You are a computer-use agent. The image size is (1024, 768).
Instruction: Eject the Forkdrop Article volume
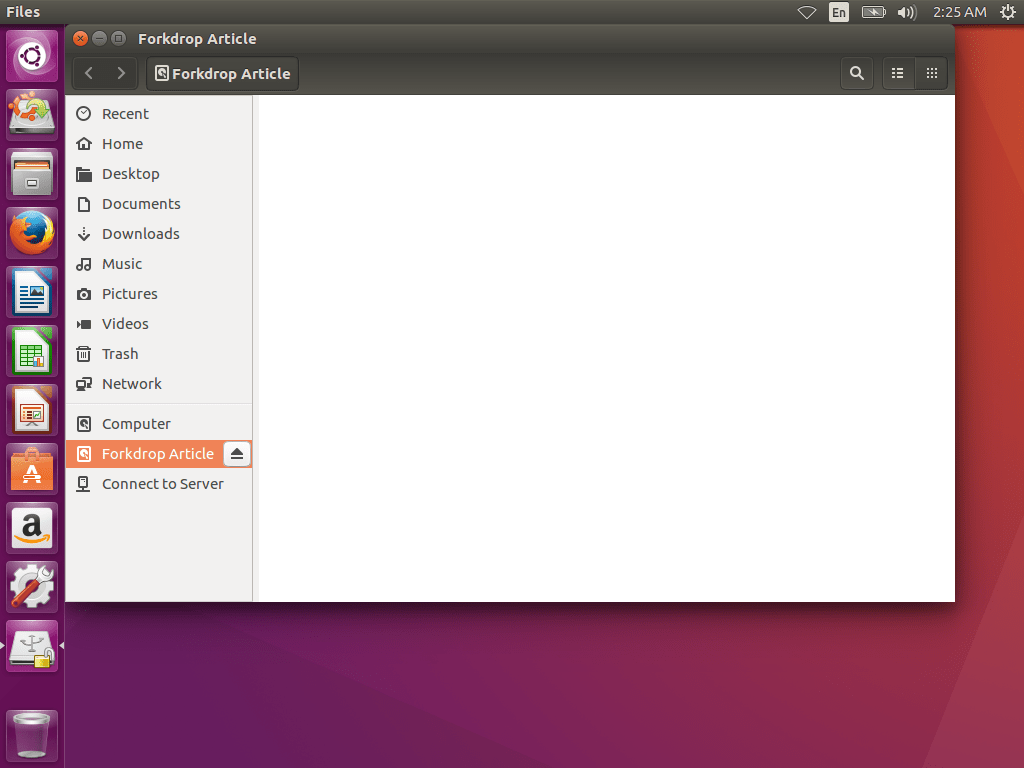(x=237, y=454)
